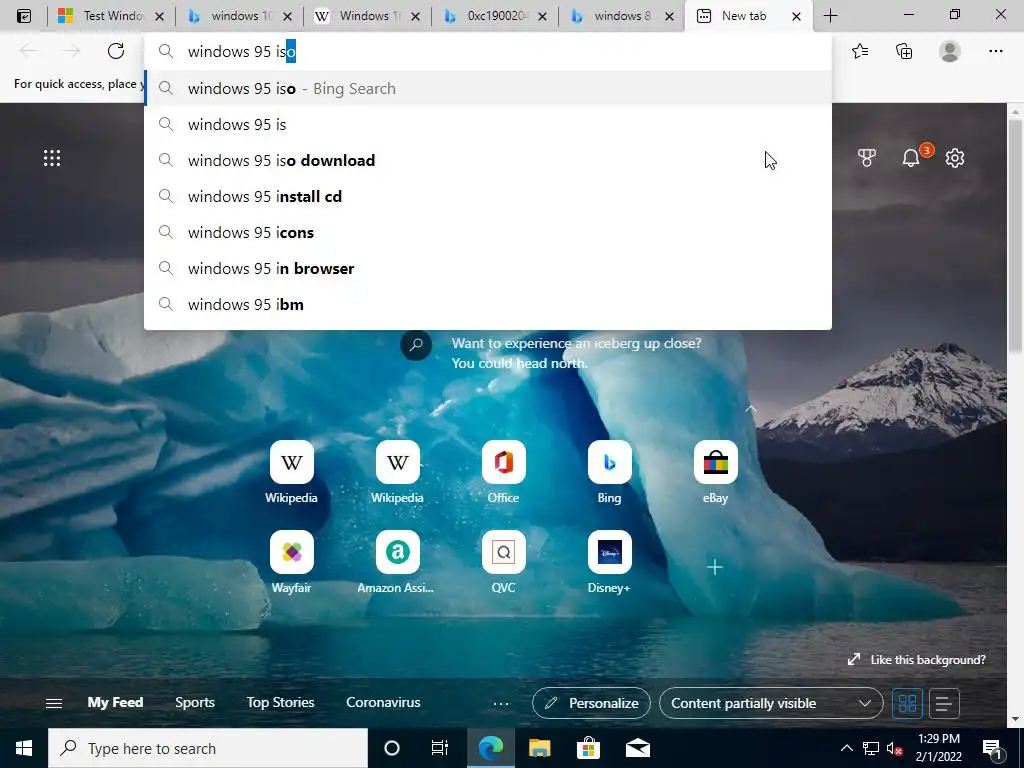1024x768 pixels.
Task: Open page settings gear icon
Action: pos(955,157)
